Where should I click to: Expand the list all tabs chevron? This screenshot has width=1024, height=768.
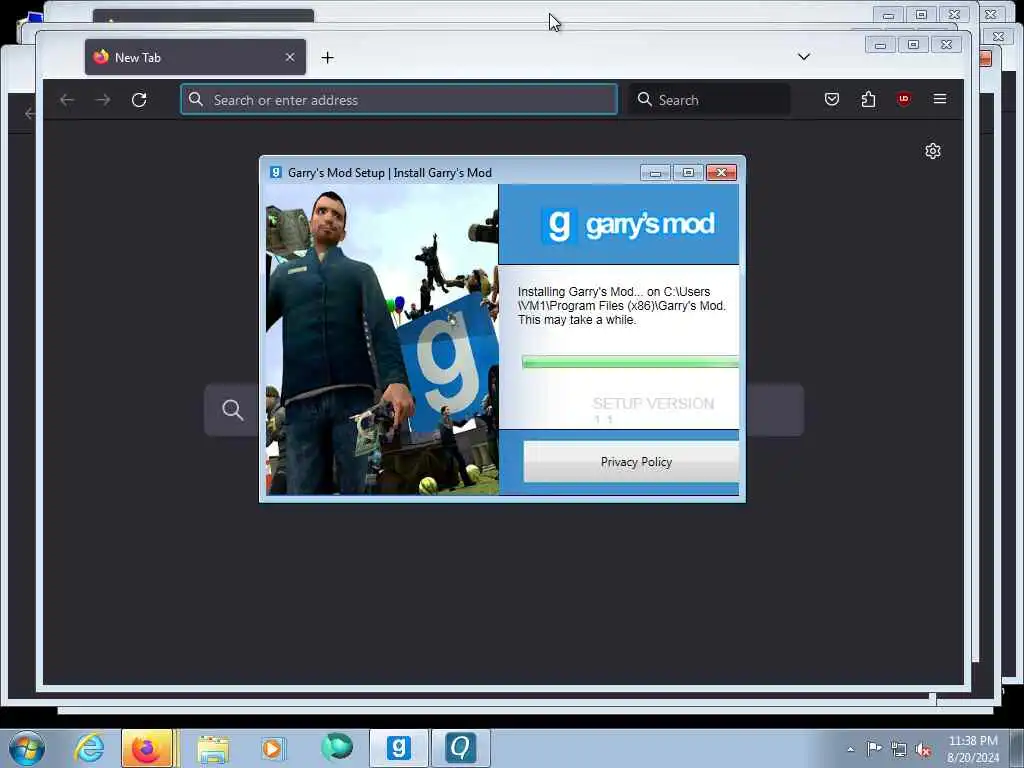[804, 57]
